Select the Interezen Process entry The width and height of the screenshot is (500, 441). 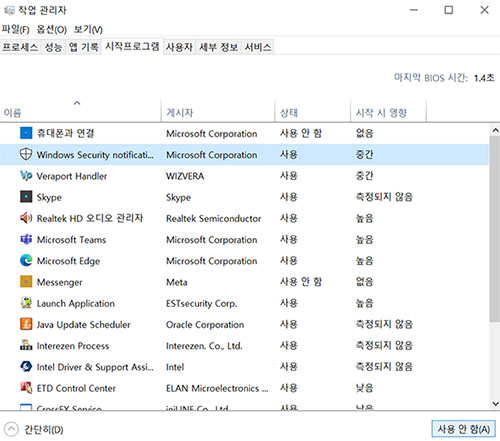point(73,346)
